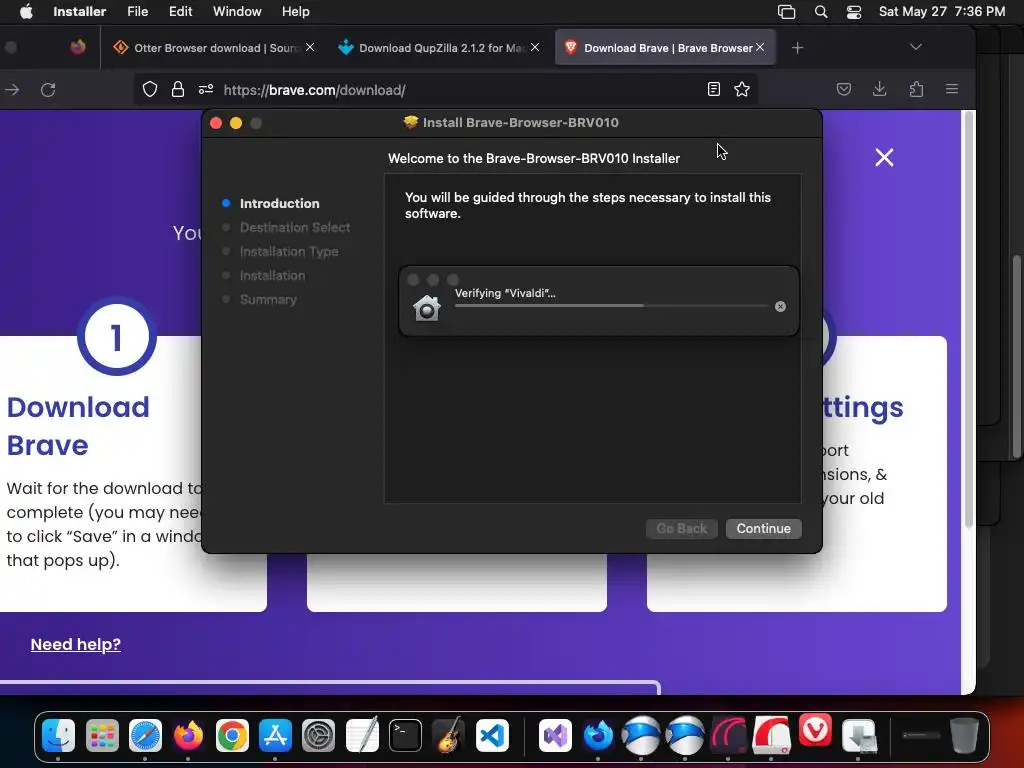Close the QupZilla tab
Image resolution: width=1024 pixels, height=768 pixels.
535,48
